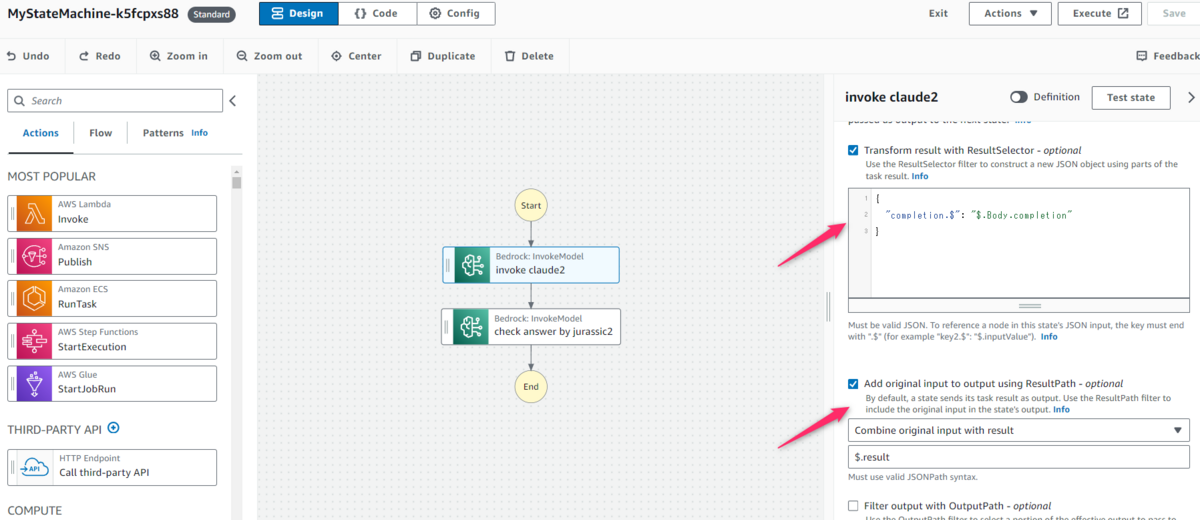Delete the selected state
The height and width of the screenshot is (520, 1200).
pyautogui.click(x=529, y=56)
